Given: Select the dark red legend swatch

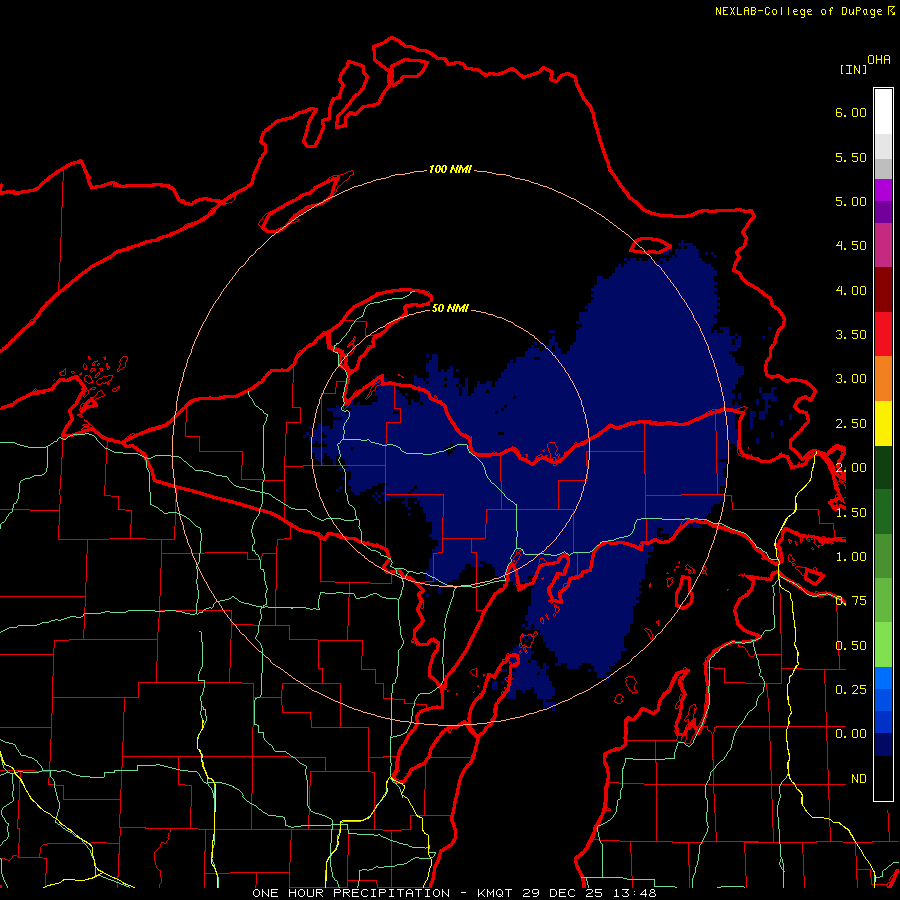Looking at the screenshot, I should coord(883,290).
